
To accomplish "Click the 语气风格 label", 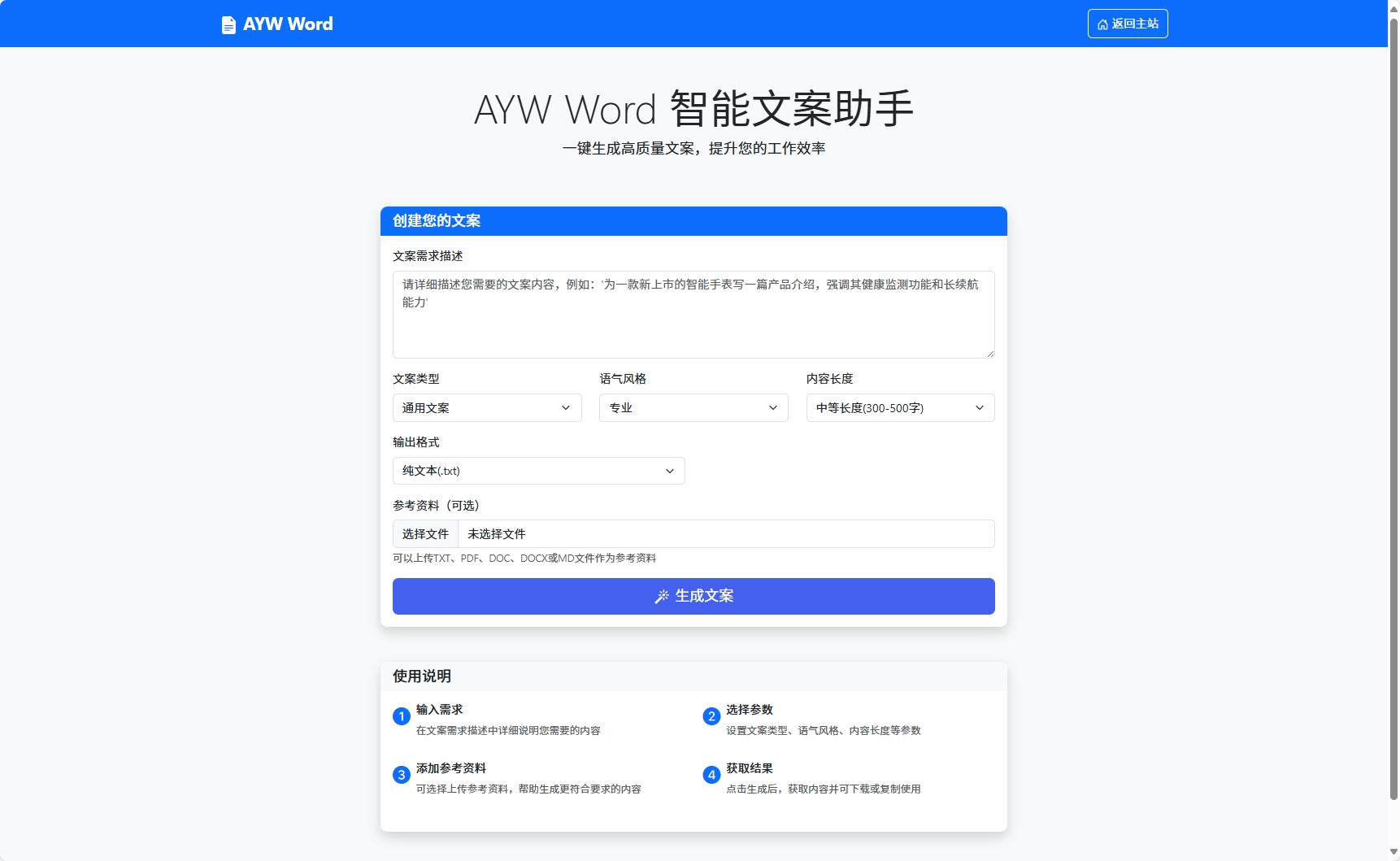I will pos(623,379).
